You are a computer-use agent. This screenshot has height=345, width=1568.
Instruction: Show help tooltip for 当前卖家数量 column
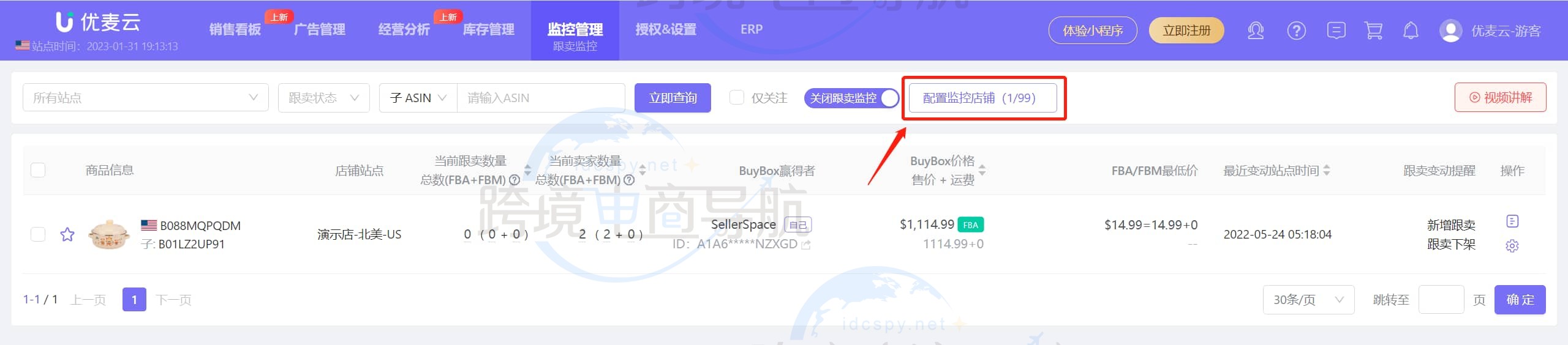(628, 180)
